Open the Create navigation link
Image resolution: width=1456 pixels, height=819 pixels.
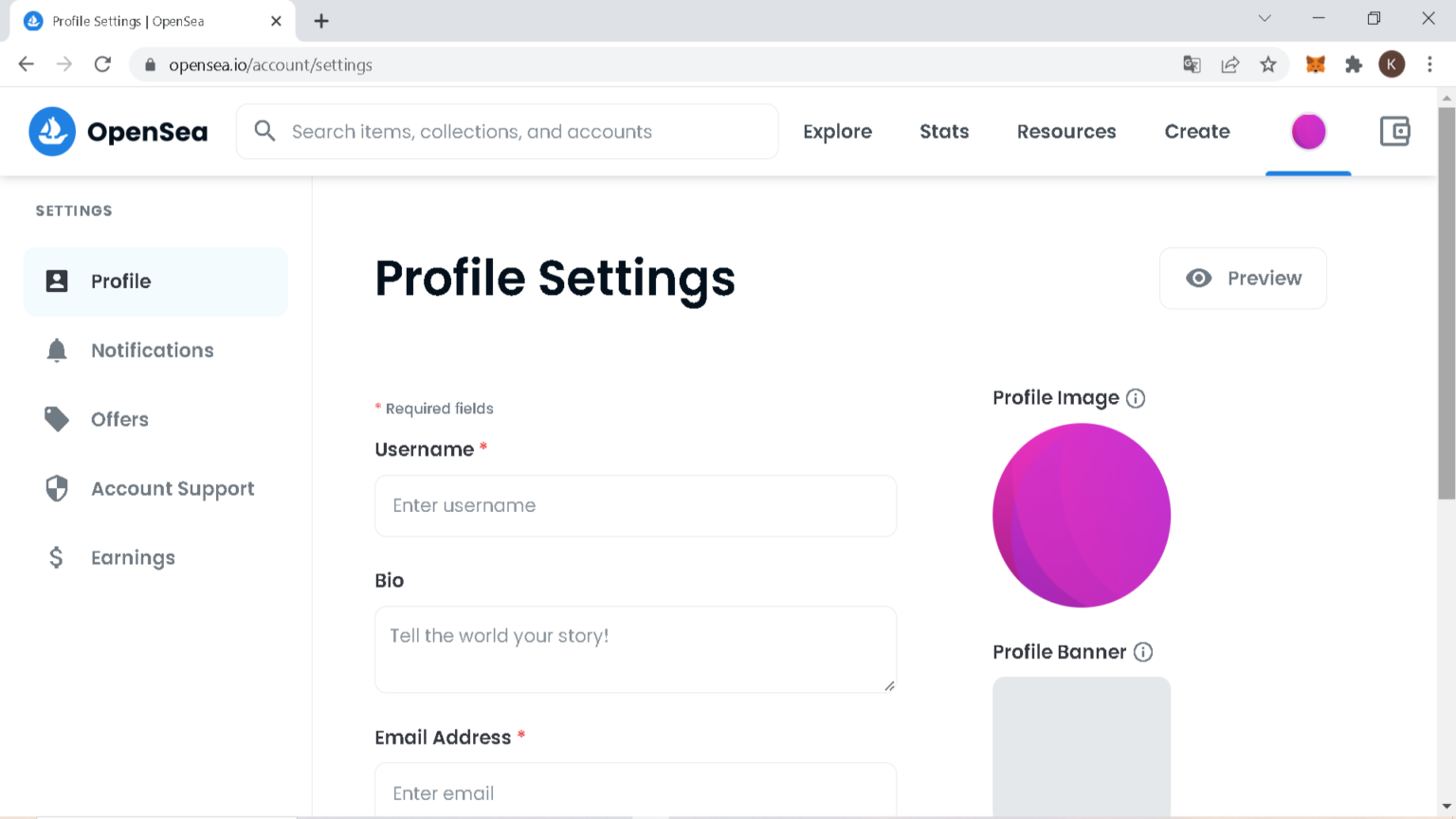coord(1196,132)
